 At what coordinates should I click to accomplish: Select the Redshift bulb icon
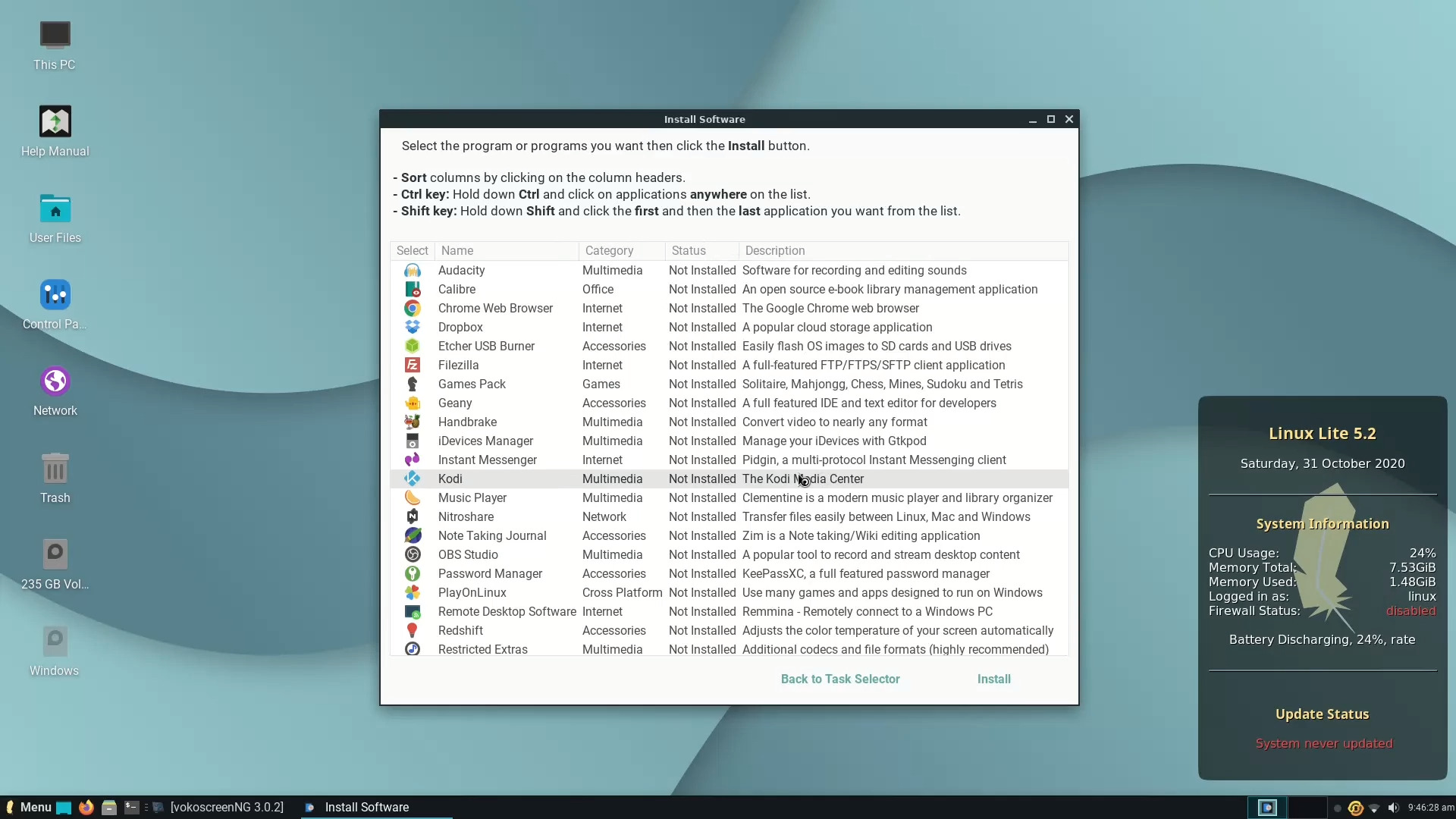[x=413, y=631]
